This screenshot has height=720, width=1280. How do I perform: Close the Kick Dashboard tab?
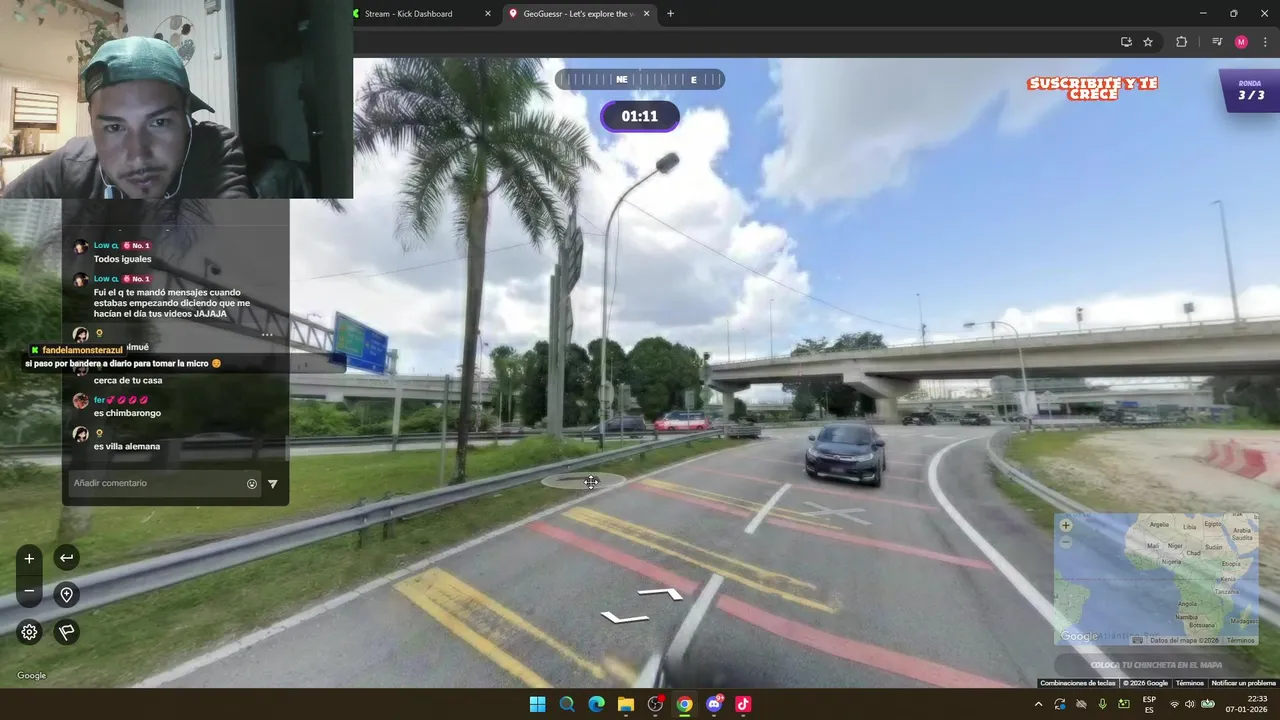point(488,14)
